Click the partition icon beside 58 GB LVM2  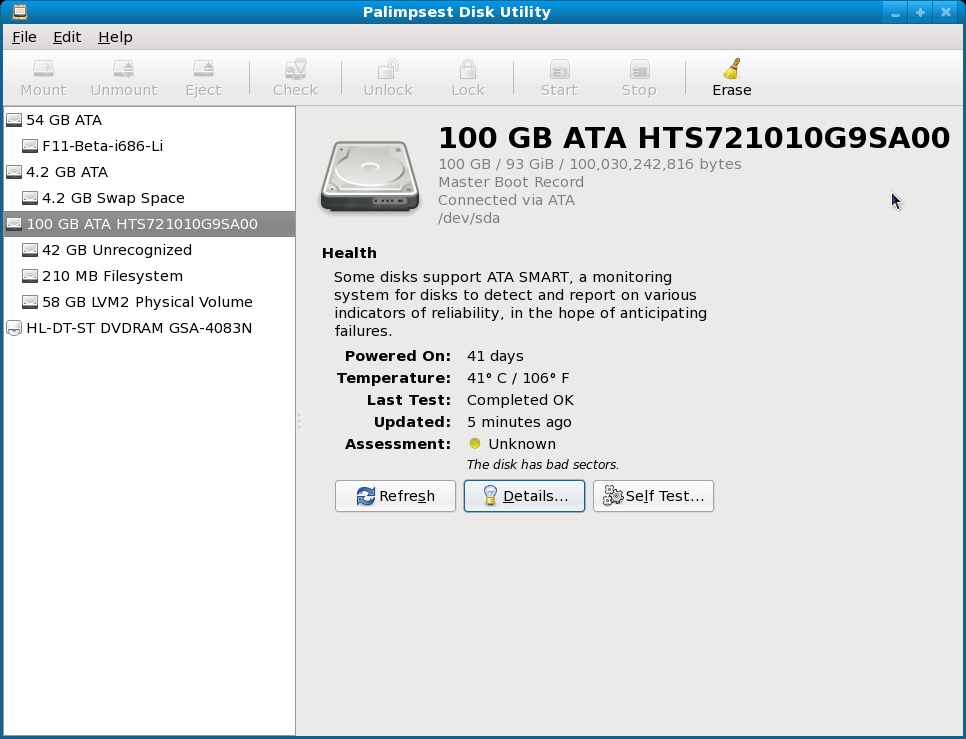(x=30, y=302)
